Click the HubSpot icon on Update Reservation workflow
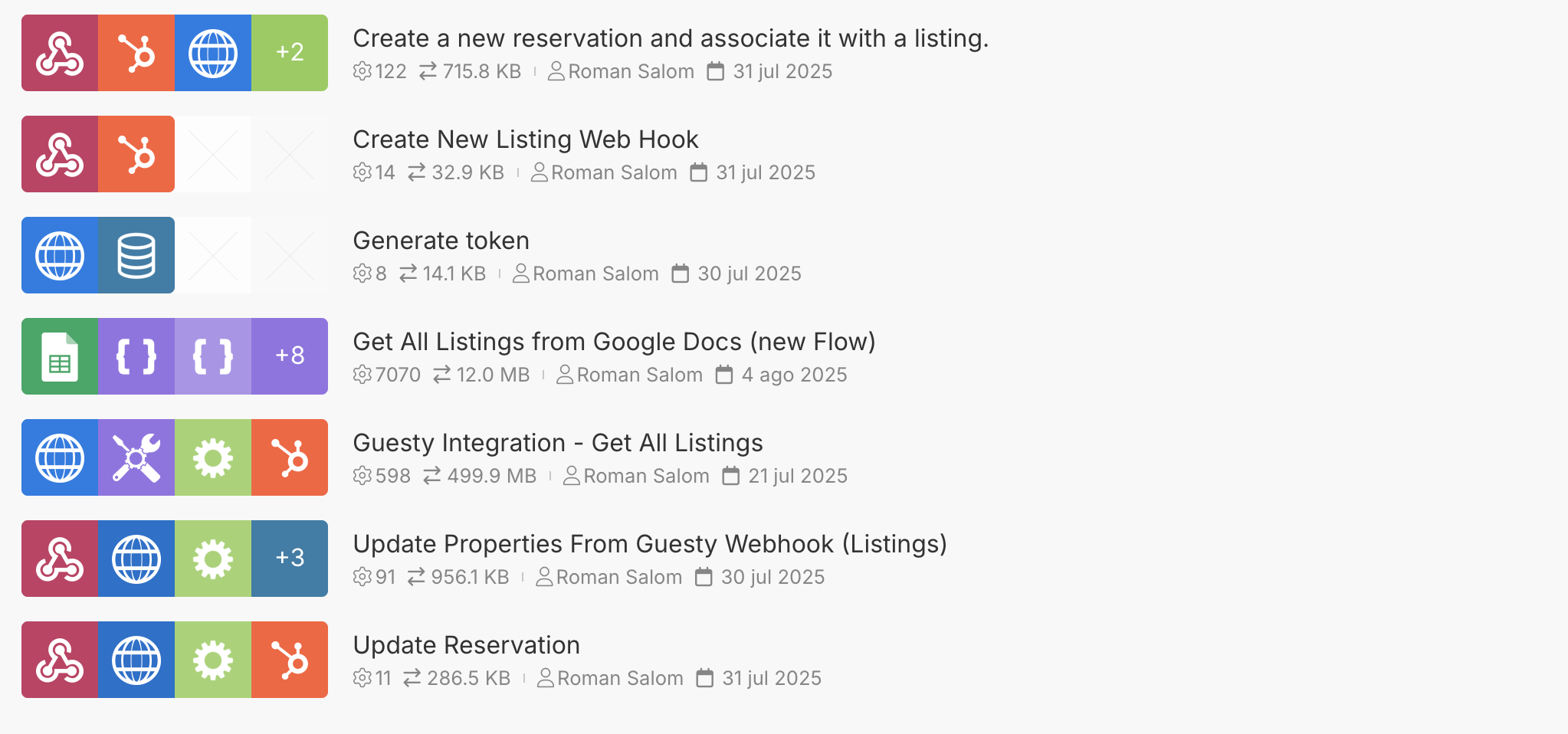This screenshot has width=1568, height=734. (290, 660)
